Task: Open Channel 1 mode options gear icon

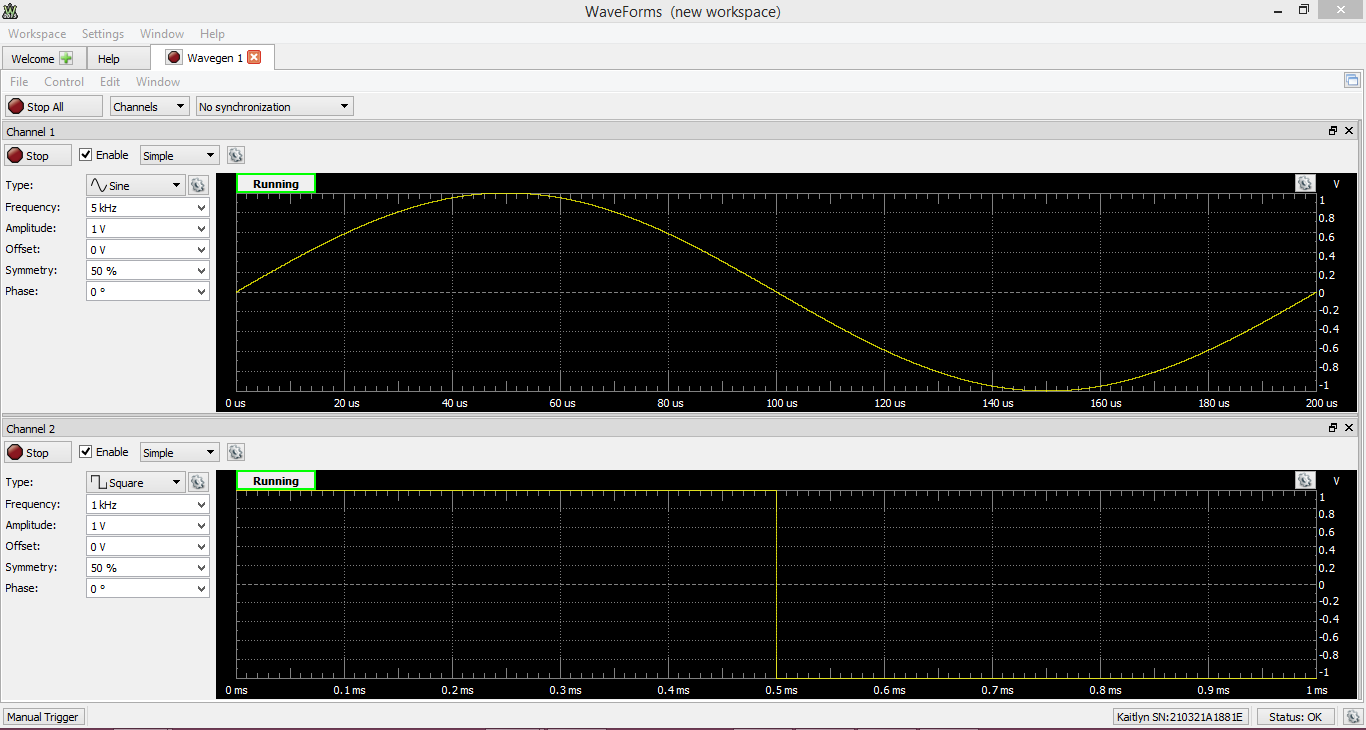Action: 235,155
